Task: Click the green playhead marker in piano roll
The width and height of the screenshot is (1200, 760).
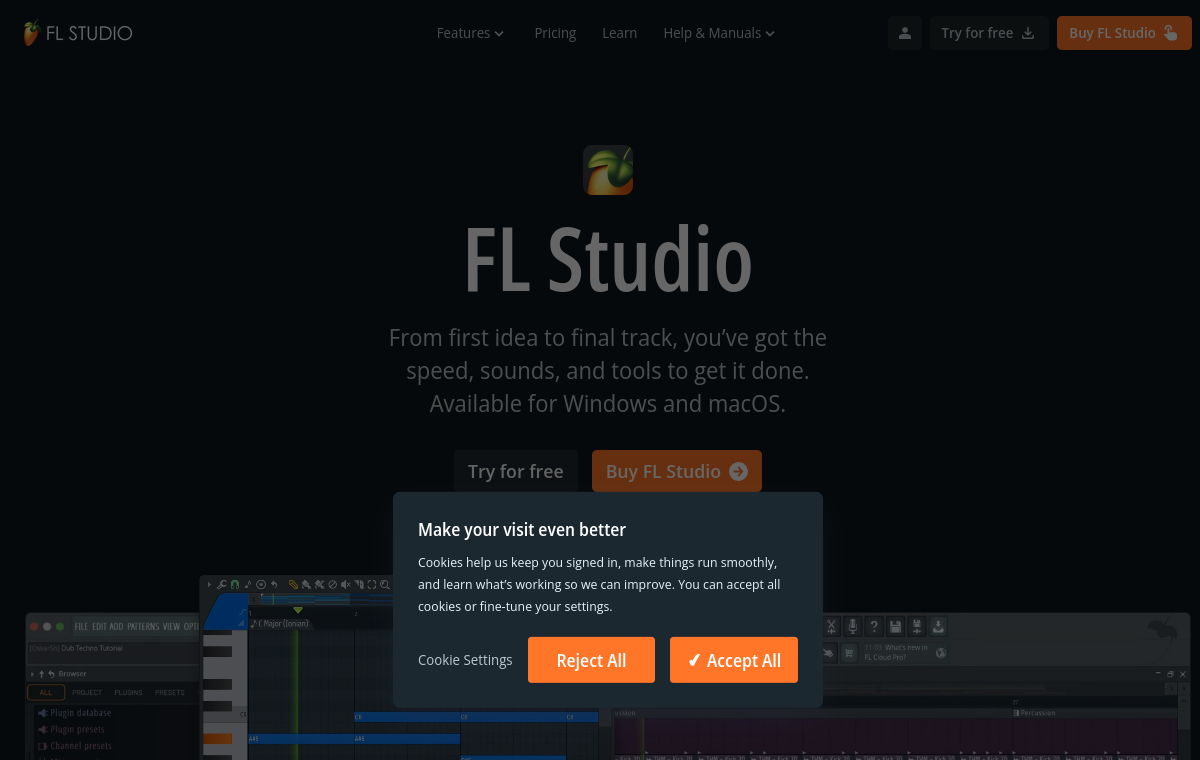Action: tap(298, 610)
